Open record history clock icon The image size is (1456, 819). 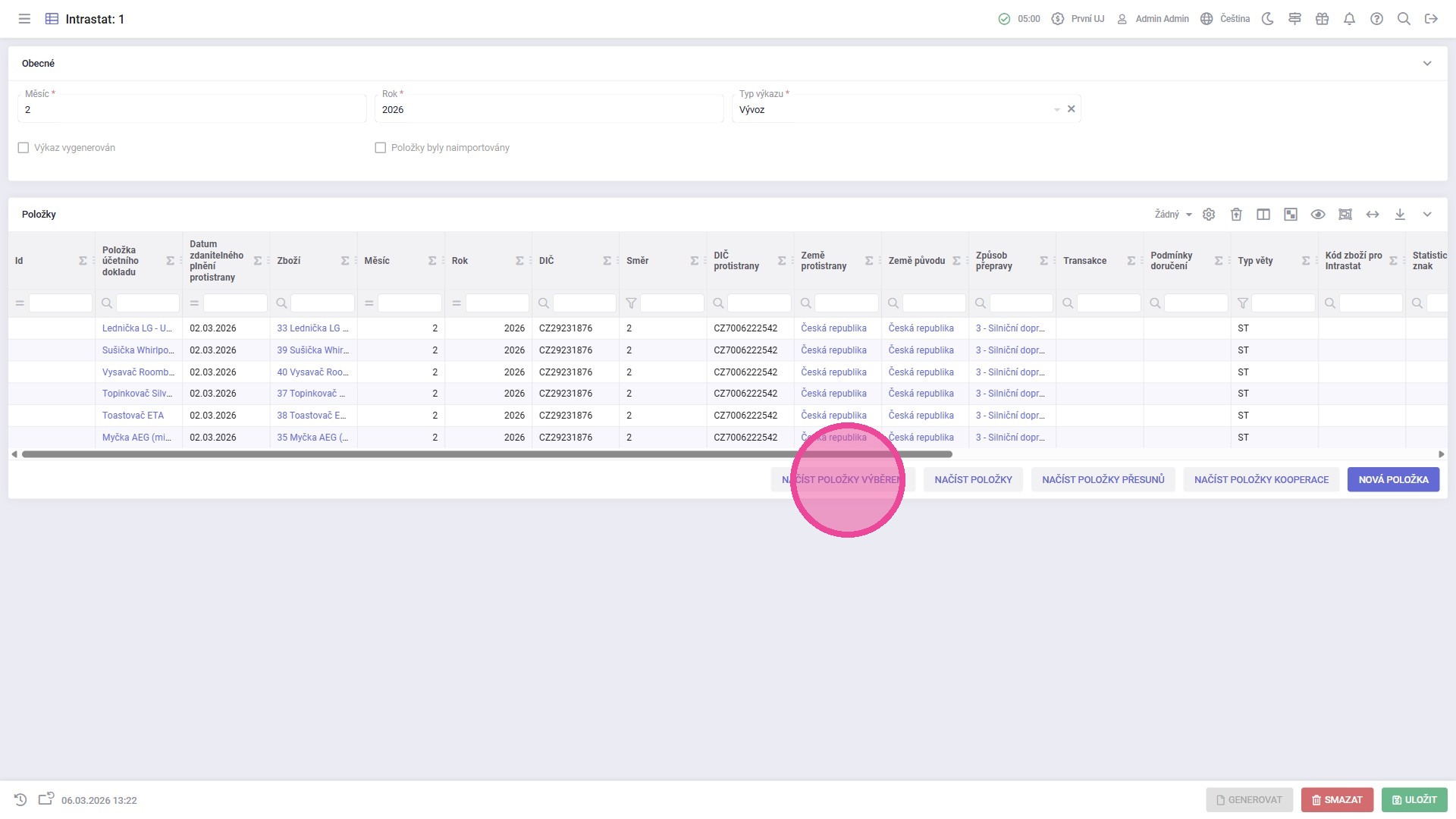pyautogui.click(x=20, y=799)
